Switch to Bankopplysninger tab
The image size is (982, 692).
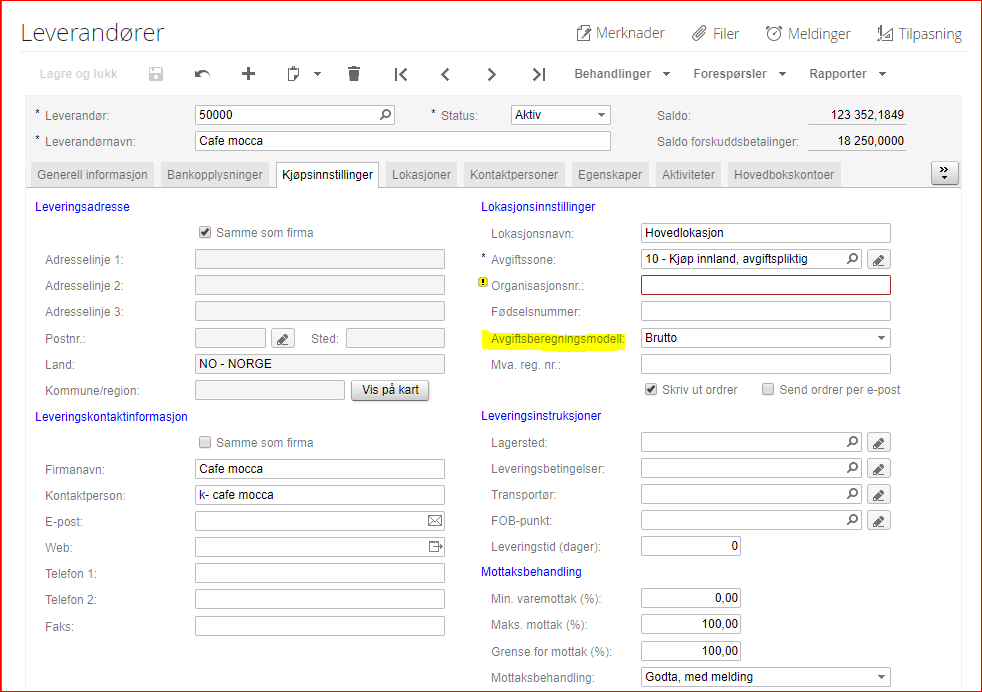point(214,174)
